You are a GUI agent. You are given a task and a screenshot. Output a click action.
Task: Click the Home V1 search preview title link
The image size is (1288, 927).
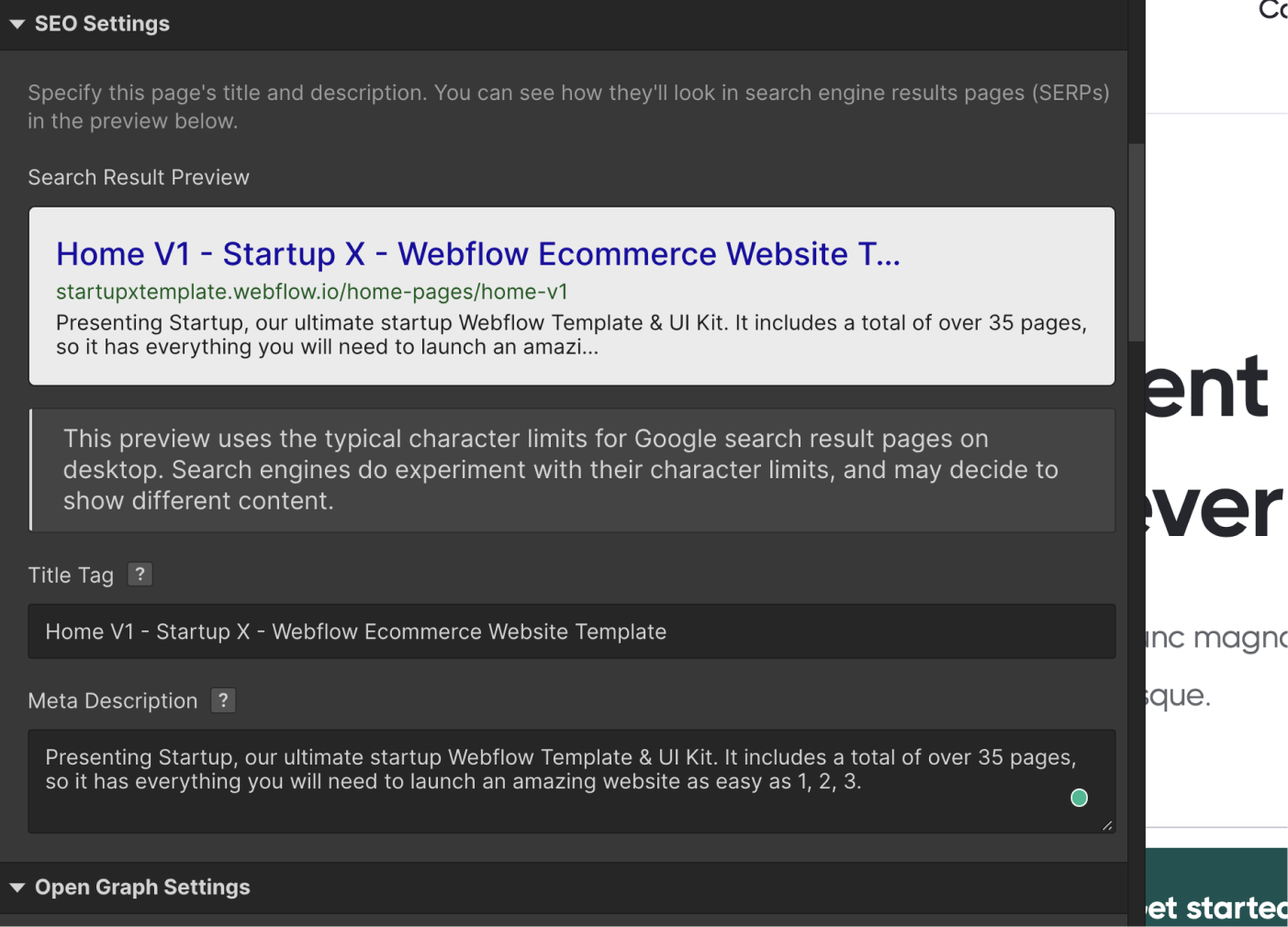(477, 254)
